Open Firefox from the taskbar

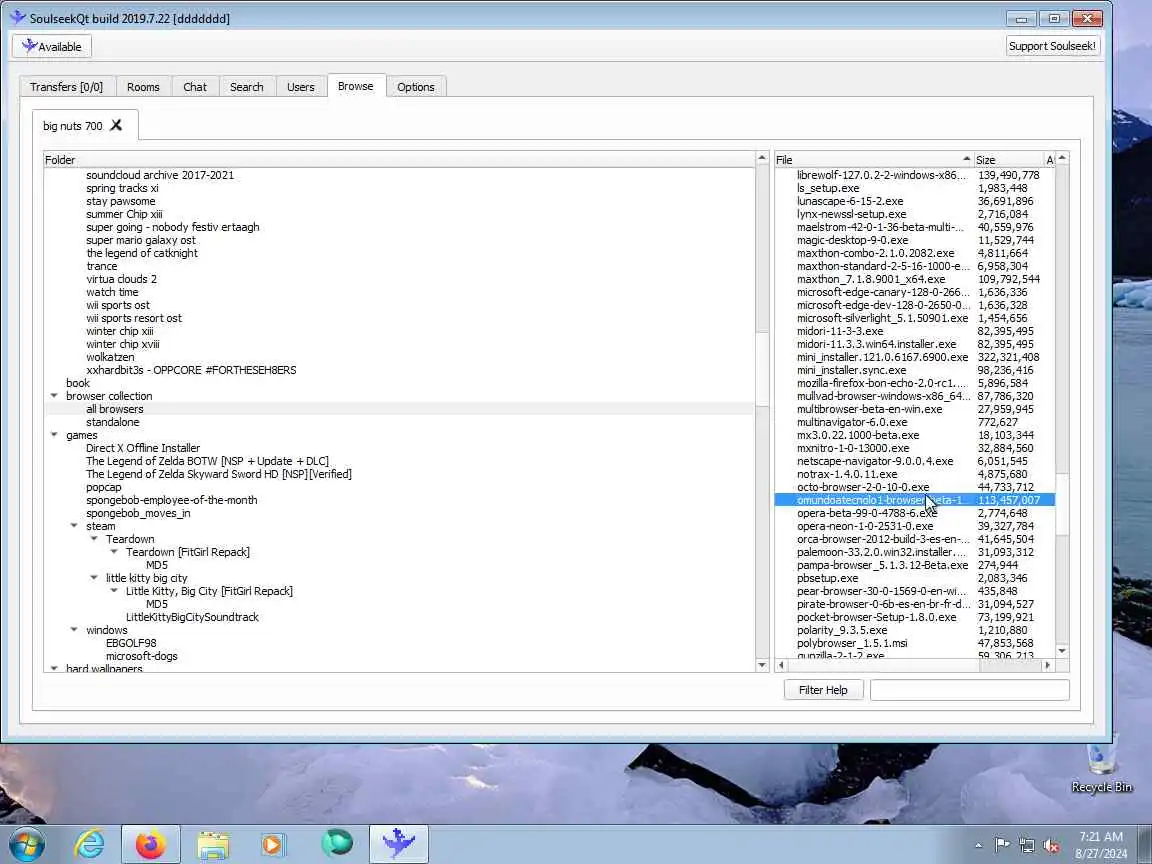tap(151, 844)
